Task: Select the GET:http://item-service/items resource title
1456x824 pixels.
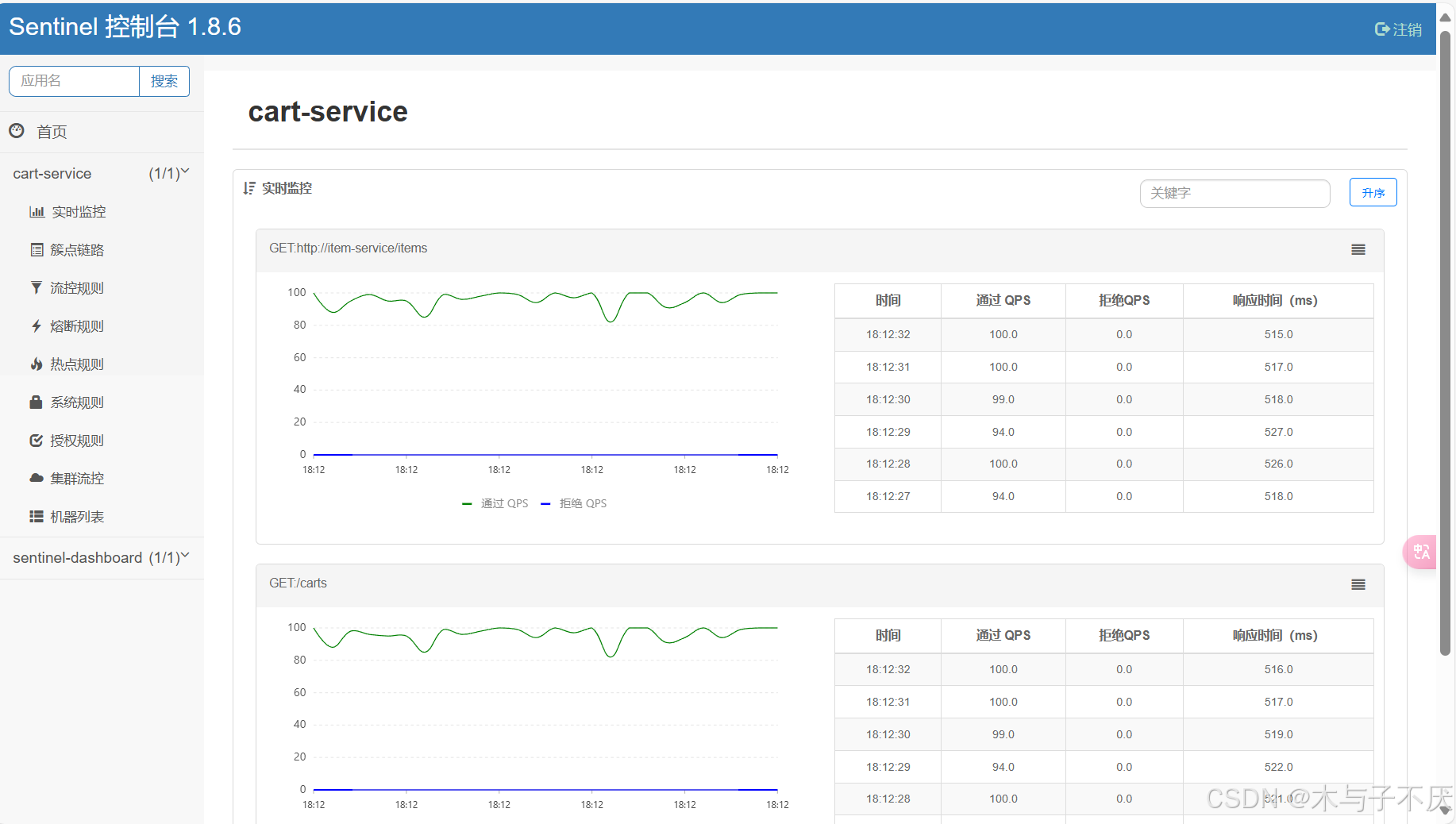Action: tap(349, 248)
